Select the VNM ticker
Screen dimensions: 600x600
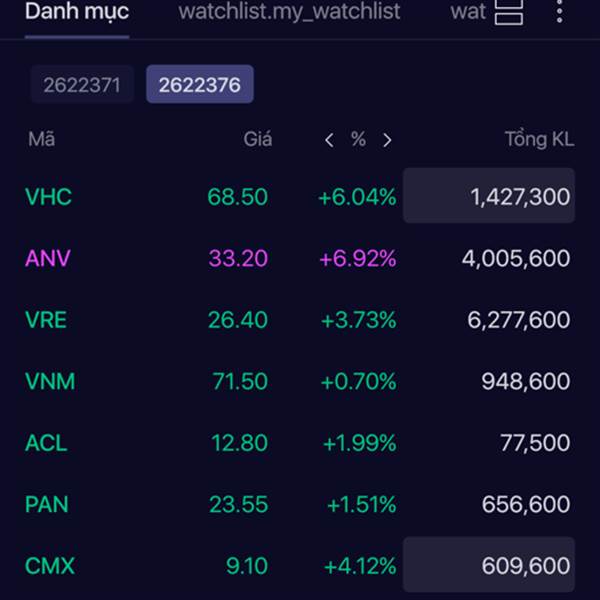(x=50, y=381)
